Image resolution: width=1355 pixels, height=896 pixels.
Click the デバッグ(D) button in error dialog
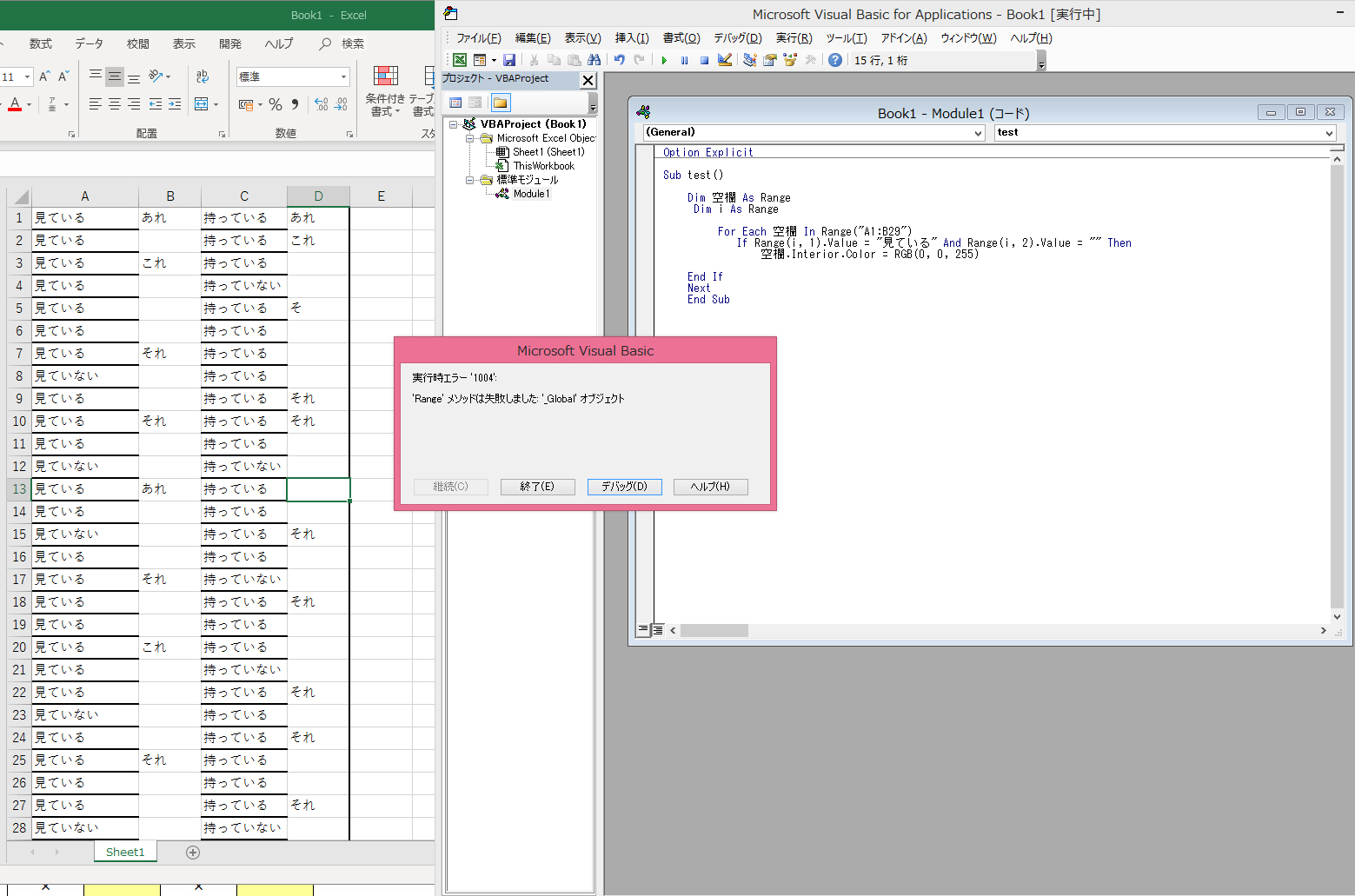point(624,487)
